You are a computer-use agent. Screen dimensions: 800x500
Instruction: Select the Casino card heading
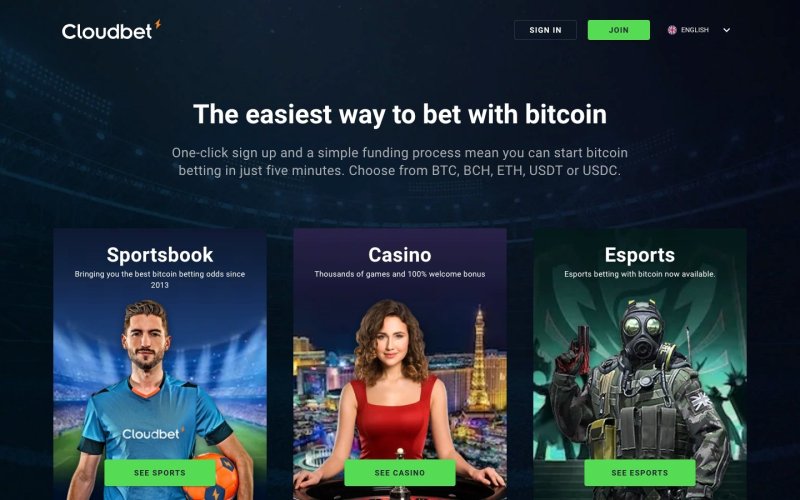399,255
